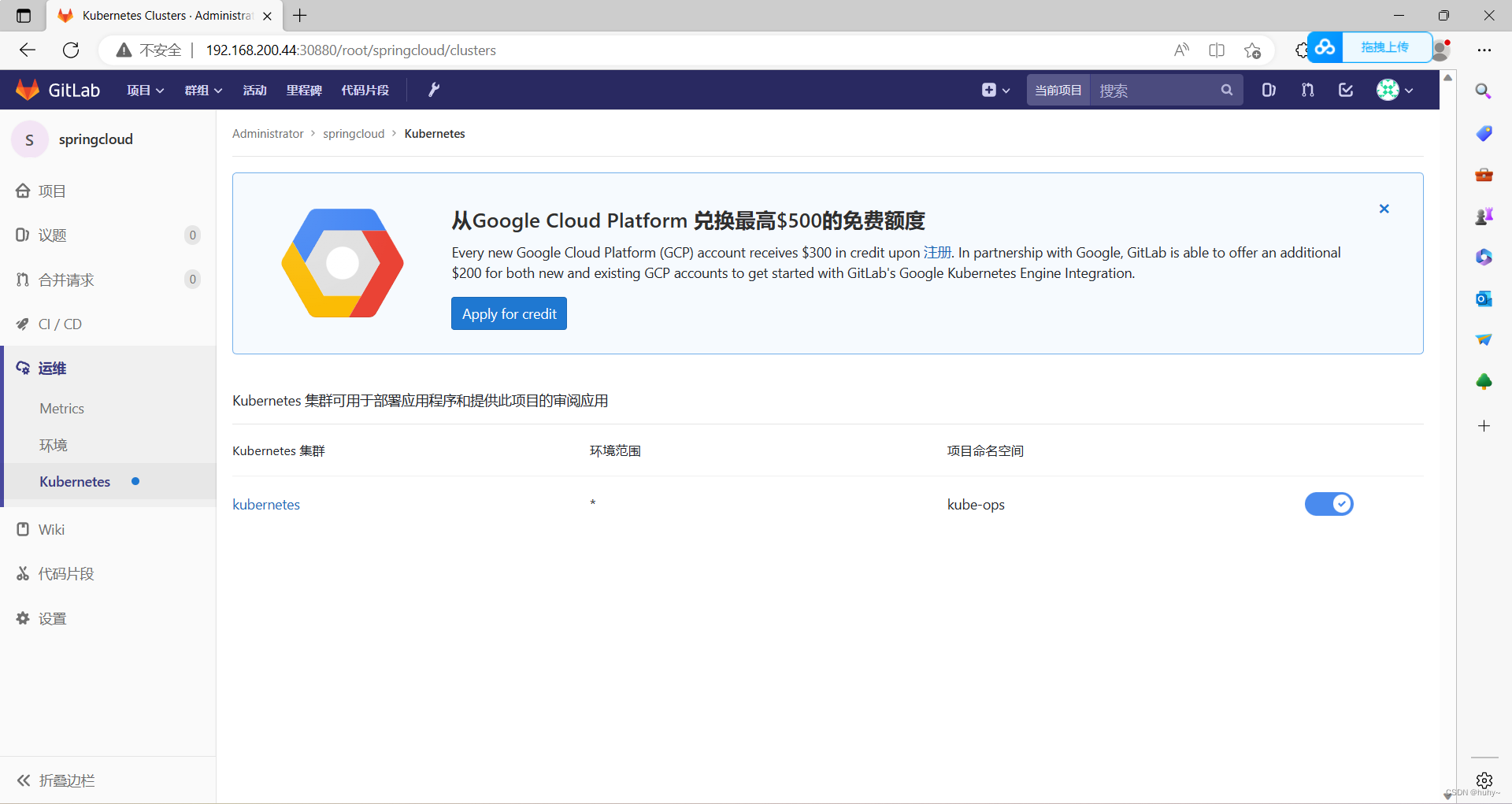Add app with sidebar plus icon
The image size is (1512, 804).
1484,426
